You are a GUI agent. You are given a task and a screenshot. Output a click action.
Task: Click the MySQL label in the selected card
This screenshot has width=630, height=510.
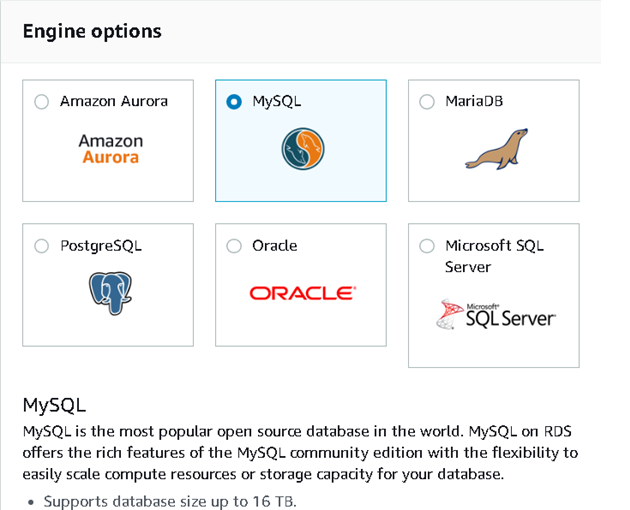click(276, 101)
